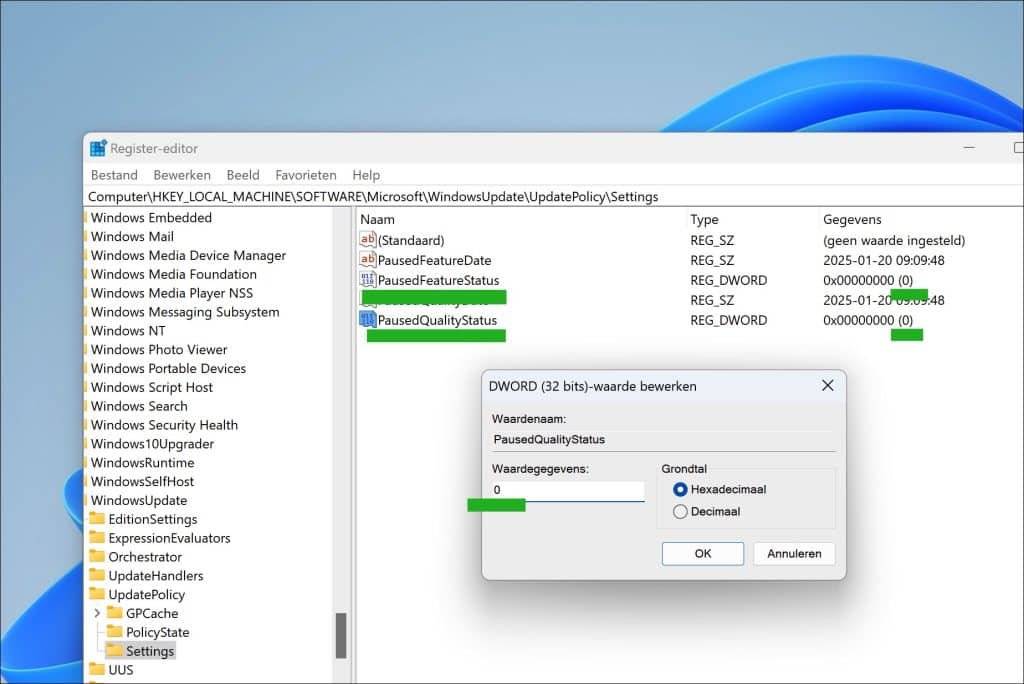Image resolution: width=1024 pixels, height=684 pixels.
Task: Select the Windows Security Health key
Action: (164, 425)
